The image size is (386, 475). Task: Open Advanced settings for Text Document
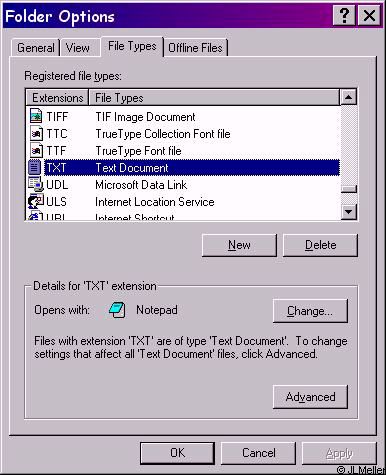tap(310, 397)
